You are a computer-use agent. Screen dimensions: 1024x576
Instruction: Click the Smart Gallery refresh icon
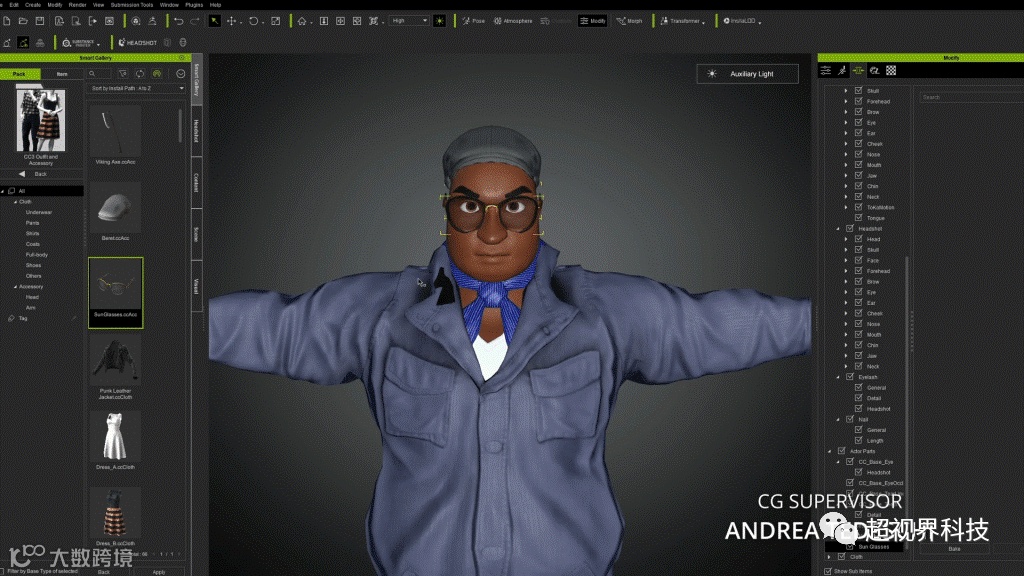(x=140, y=74)
